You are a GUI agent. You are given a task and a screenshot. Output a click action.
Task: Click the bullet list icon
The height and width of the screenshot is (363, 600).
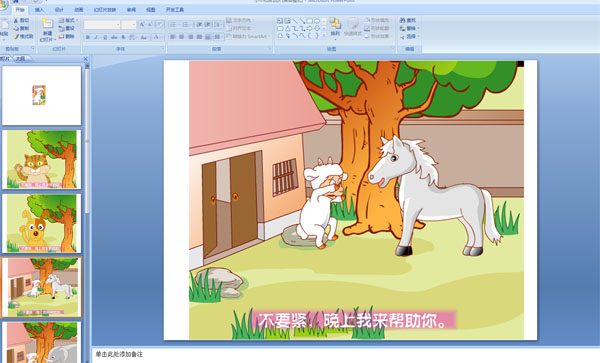(173, 25)
